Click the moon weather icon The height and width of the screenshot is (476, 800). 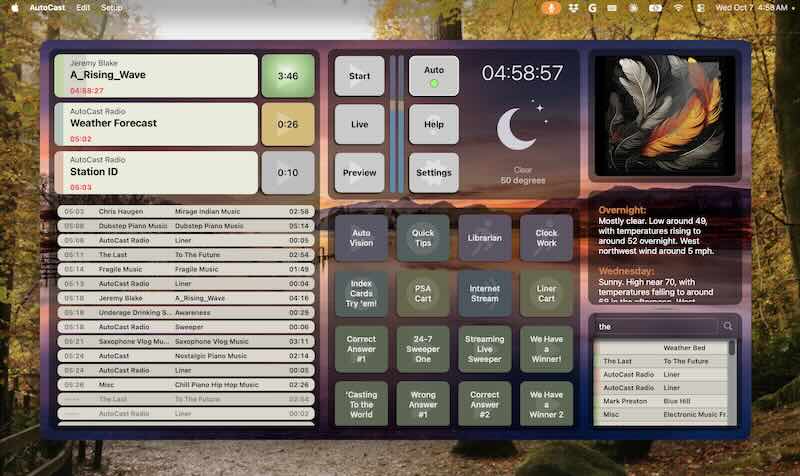click(522, 127)
